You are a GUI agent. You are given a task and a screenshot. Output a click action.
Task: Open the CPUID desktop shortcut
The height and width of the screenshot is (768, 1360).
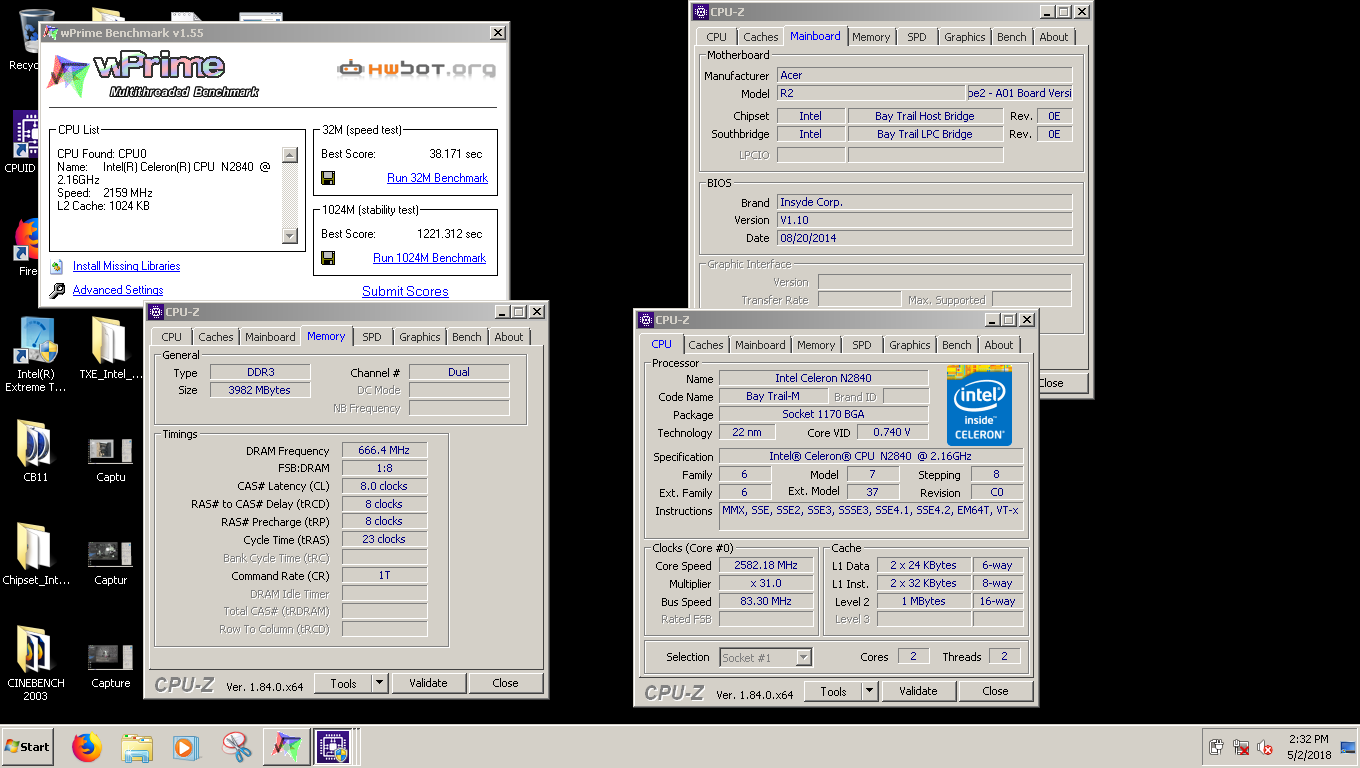[x=24, y=142]
